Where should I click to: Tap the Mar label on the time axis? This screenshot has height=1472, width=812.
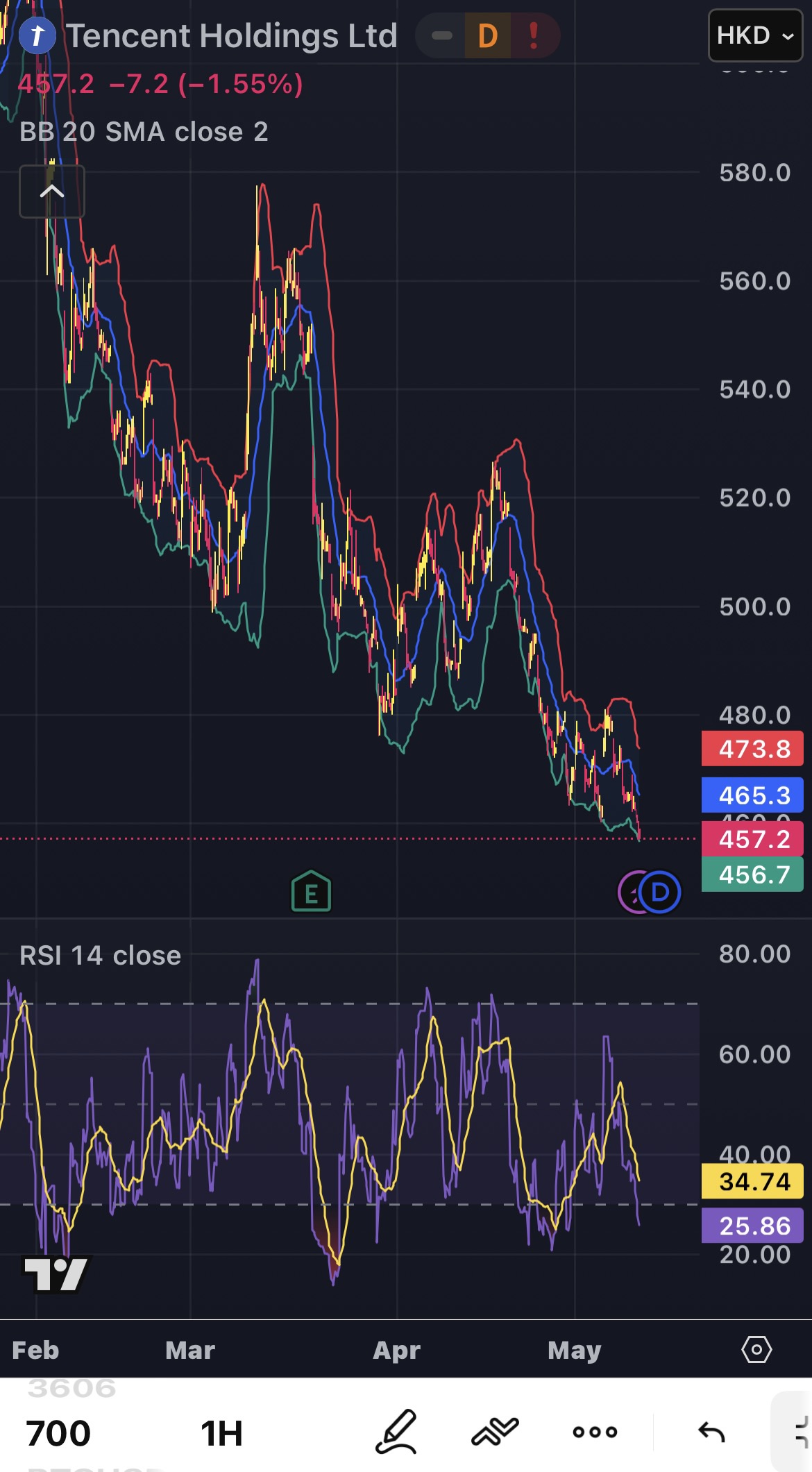190,1351
